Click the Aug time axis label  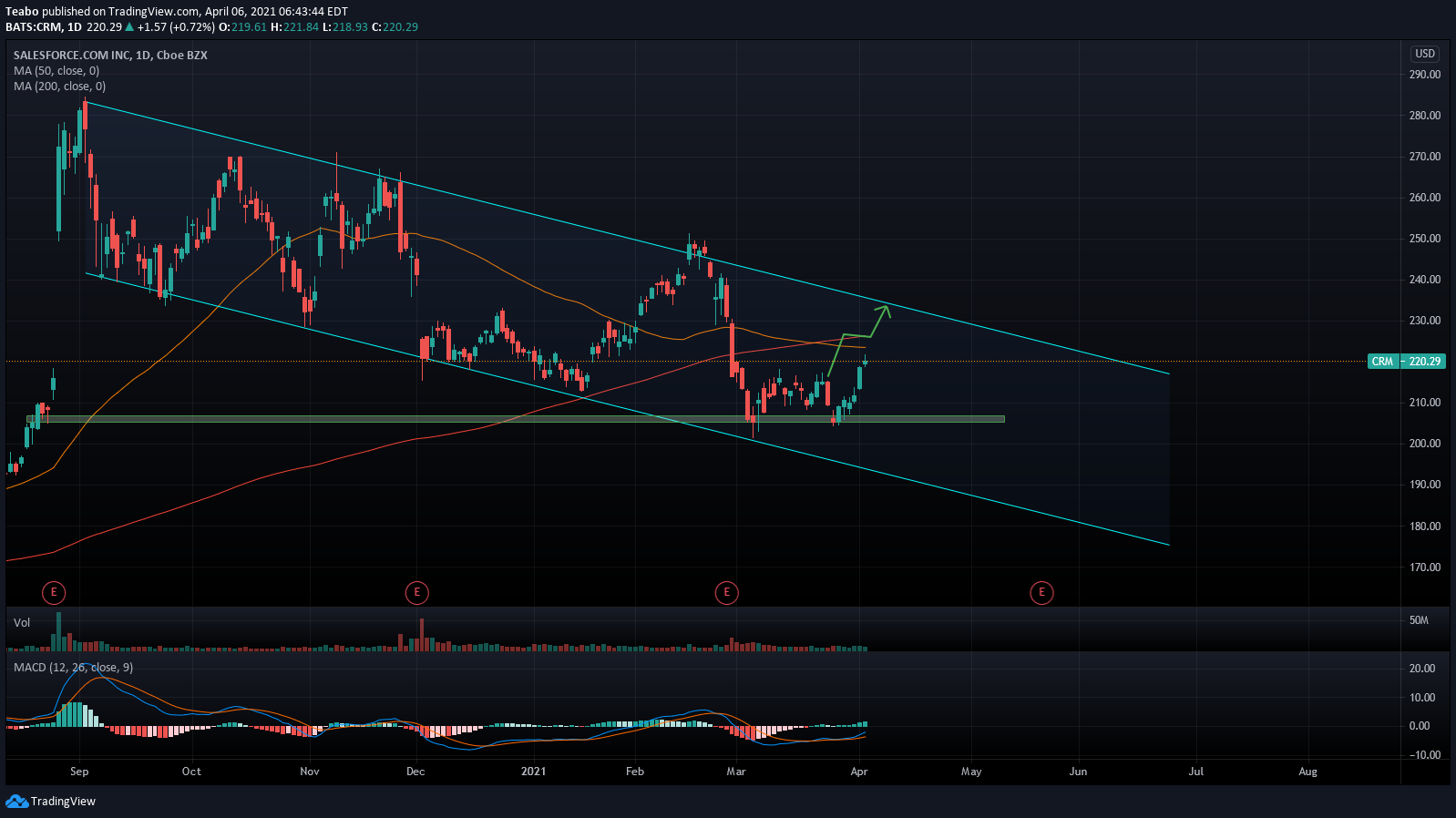[x=1307, y=772]
